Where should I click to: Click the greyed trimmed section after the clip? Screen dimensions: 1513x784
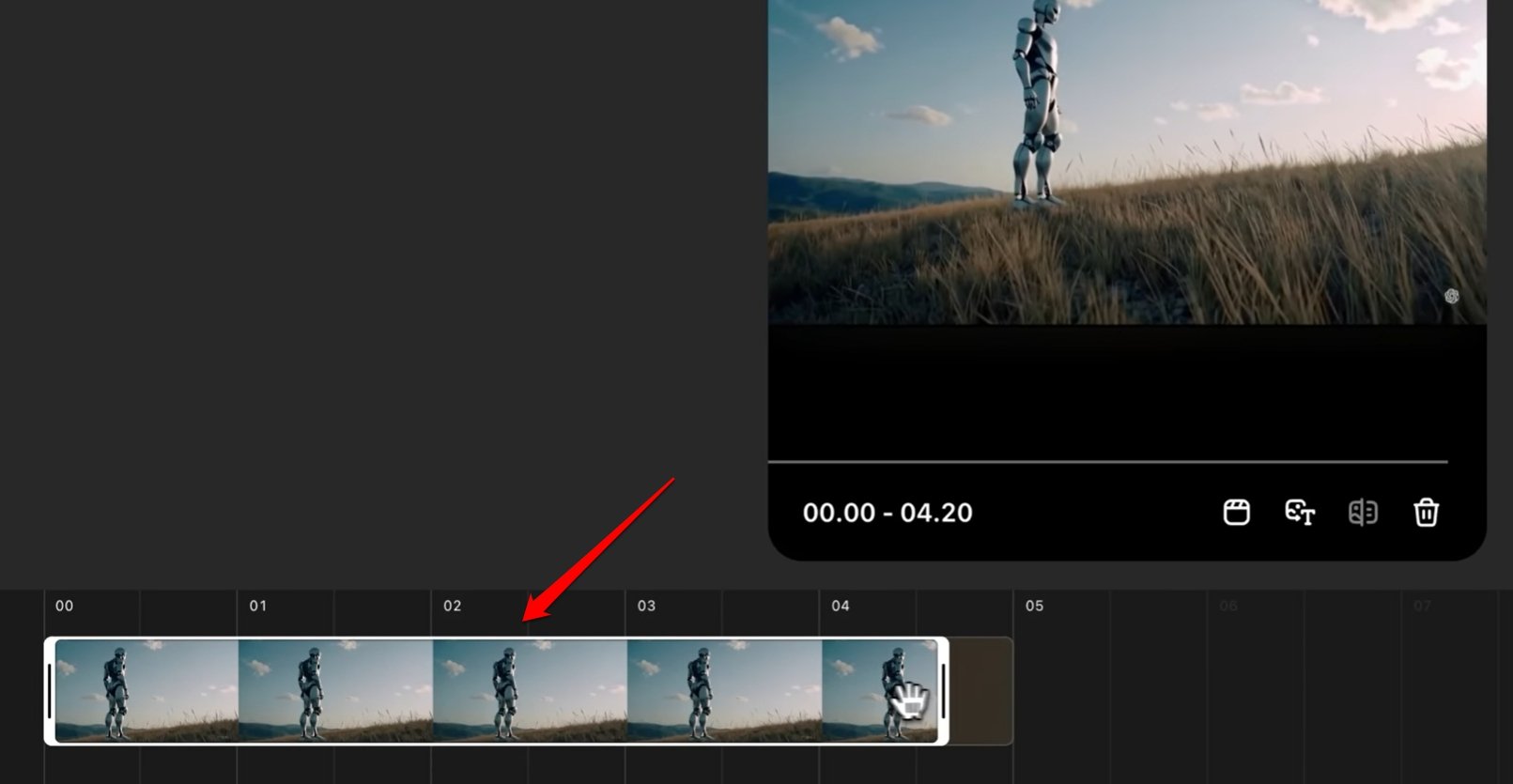tap(981, 691)
